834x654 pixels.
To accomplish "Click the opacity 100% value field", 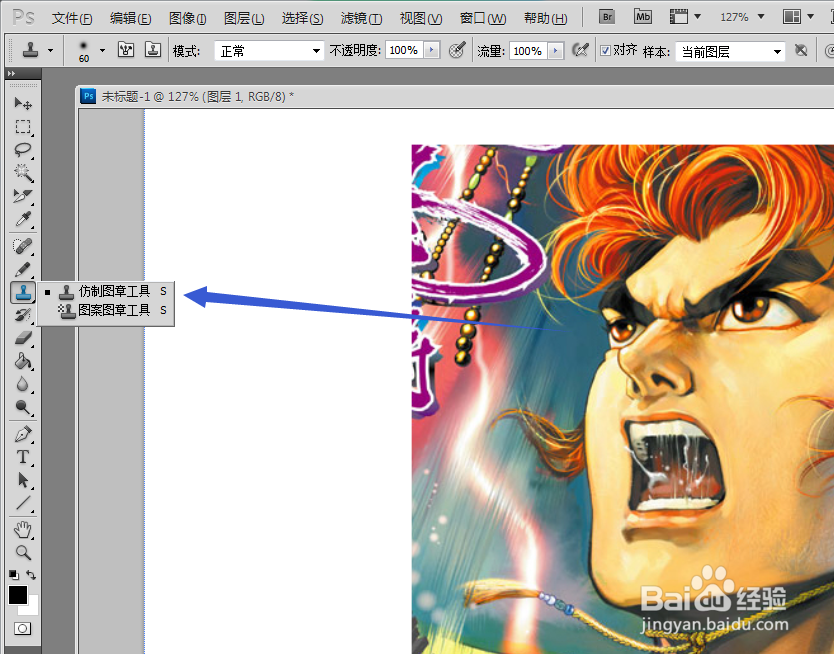I will pos(404,51).
